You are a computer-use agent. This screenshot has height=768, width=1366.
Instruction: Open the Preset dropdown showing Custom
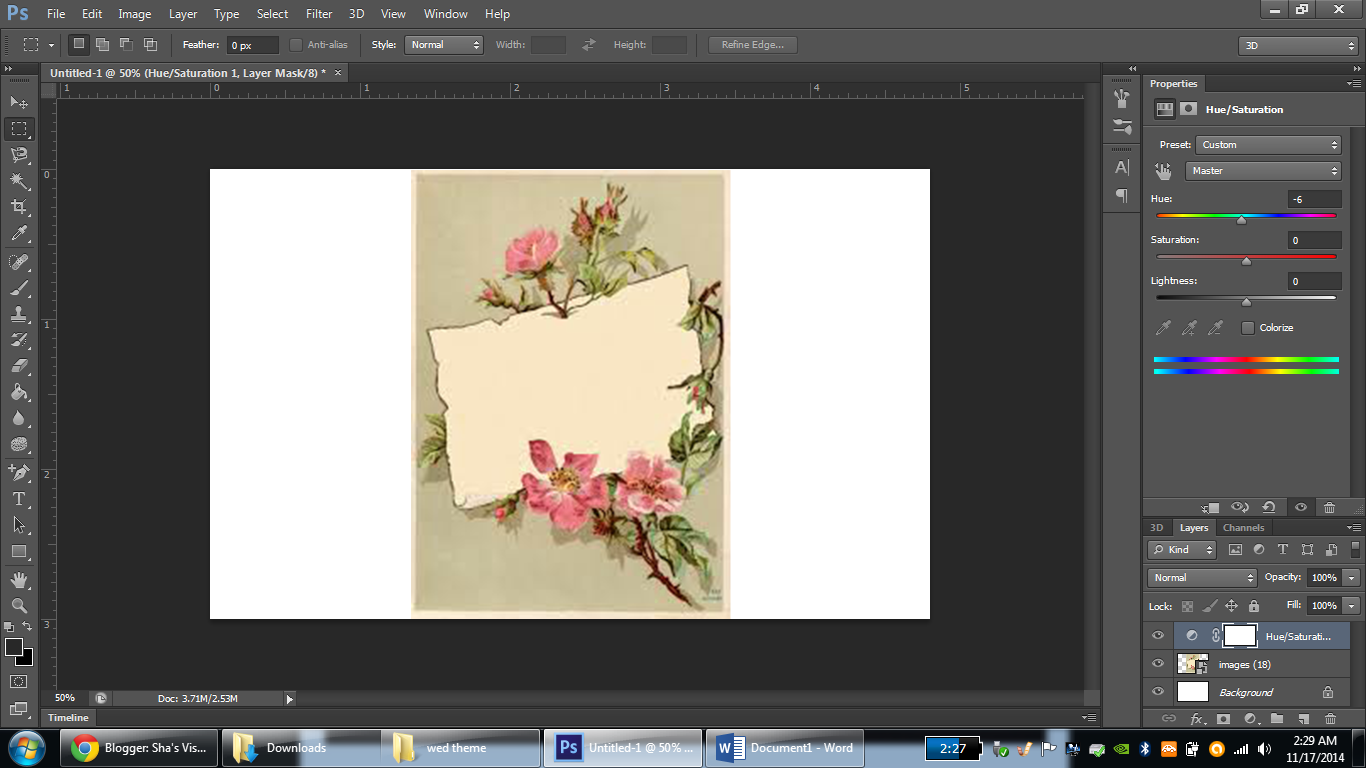(1268, 145)
